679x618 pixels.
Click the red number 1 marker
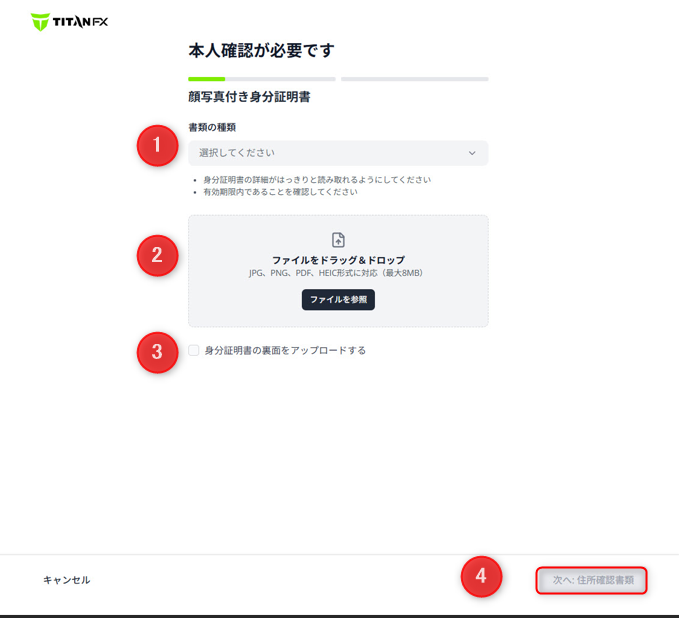click(x=157, y=146)
